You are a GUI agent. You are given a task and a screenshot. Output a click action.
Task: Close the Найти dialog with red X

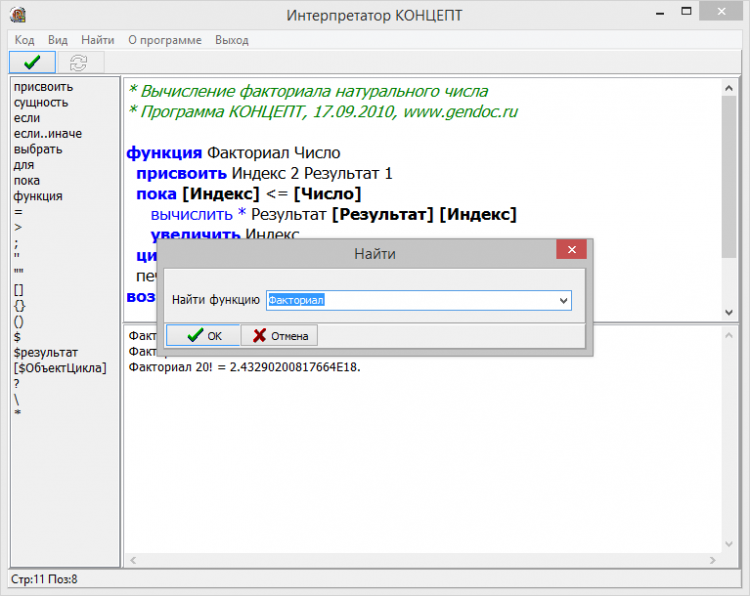[x=571, y=249]
